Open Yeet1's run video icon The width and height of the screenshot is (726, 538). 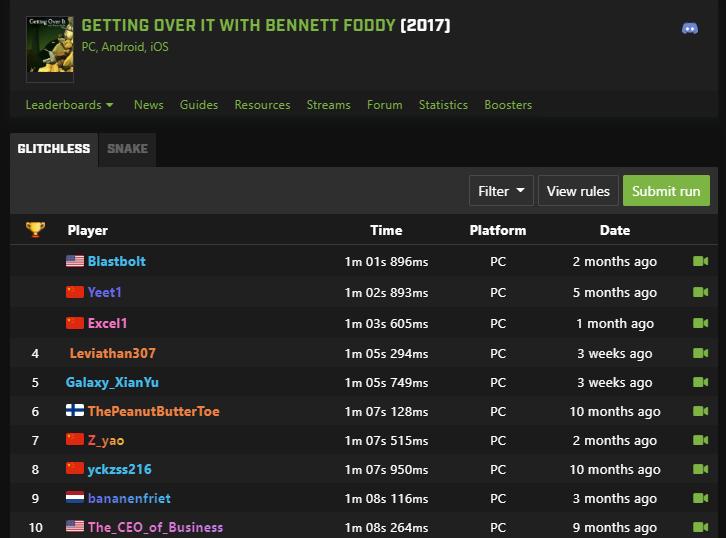(700, 293)
